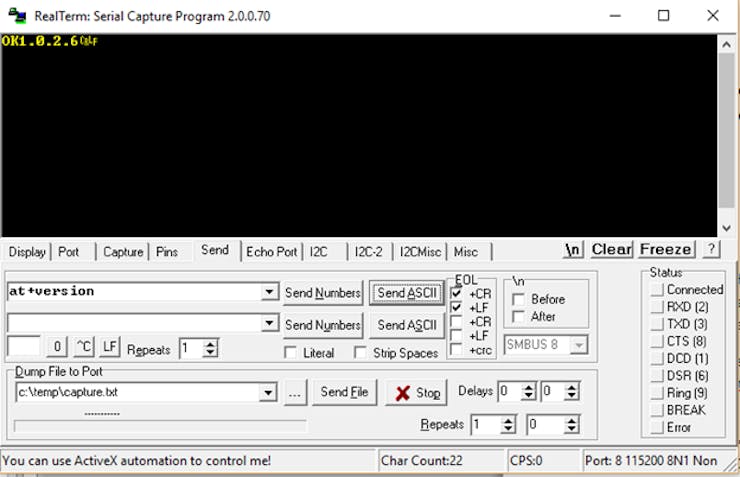Viewport: 740px width, 477px height.
Task: Open the I2CMisc tab
Action: [420, 252]
